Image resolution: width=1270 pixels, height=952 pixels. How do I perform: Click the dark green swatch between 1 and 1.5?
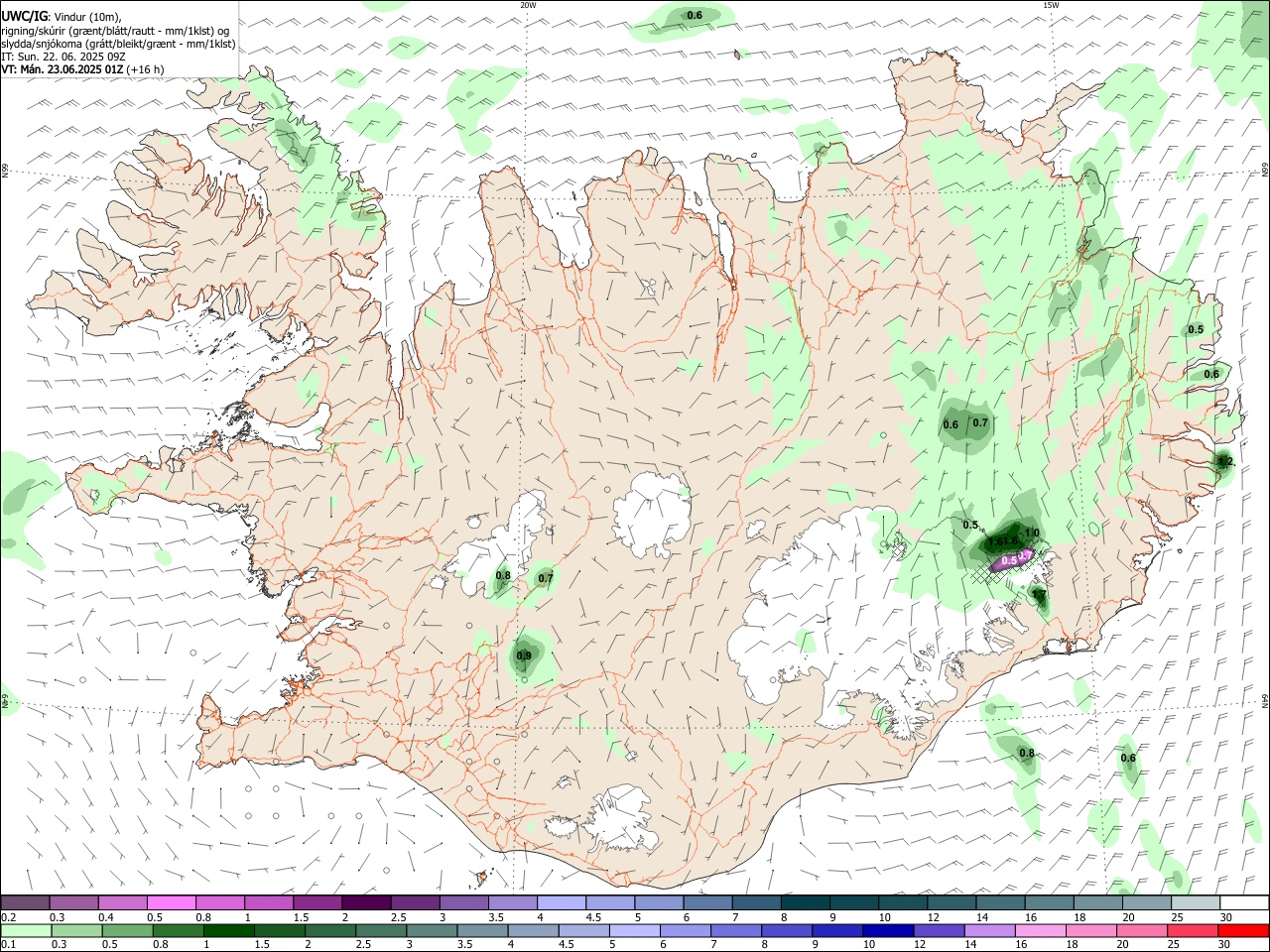click(229, 931)
